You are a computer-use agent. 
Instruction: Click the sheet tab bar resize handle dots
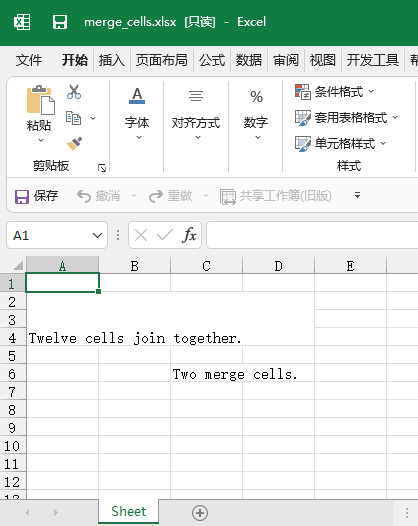pos(407,513)
